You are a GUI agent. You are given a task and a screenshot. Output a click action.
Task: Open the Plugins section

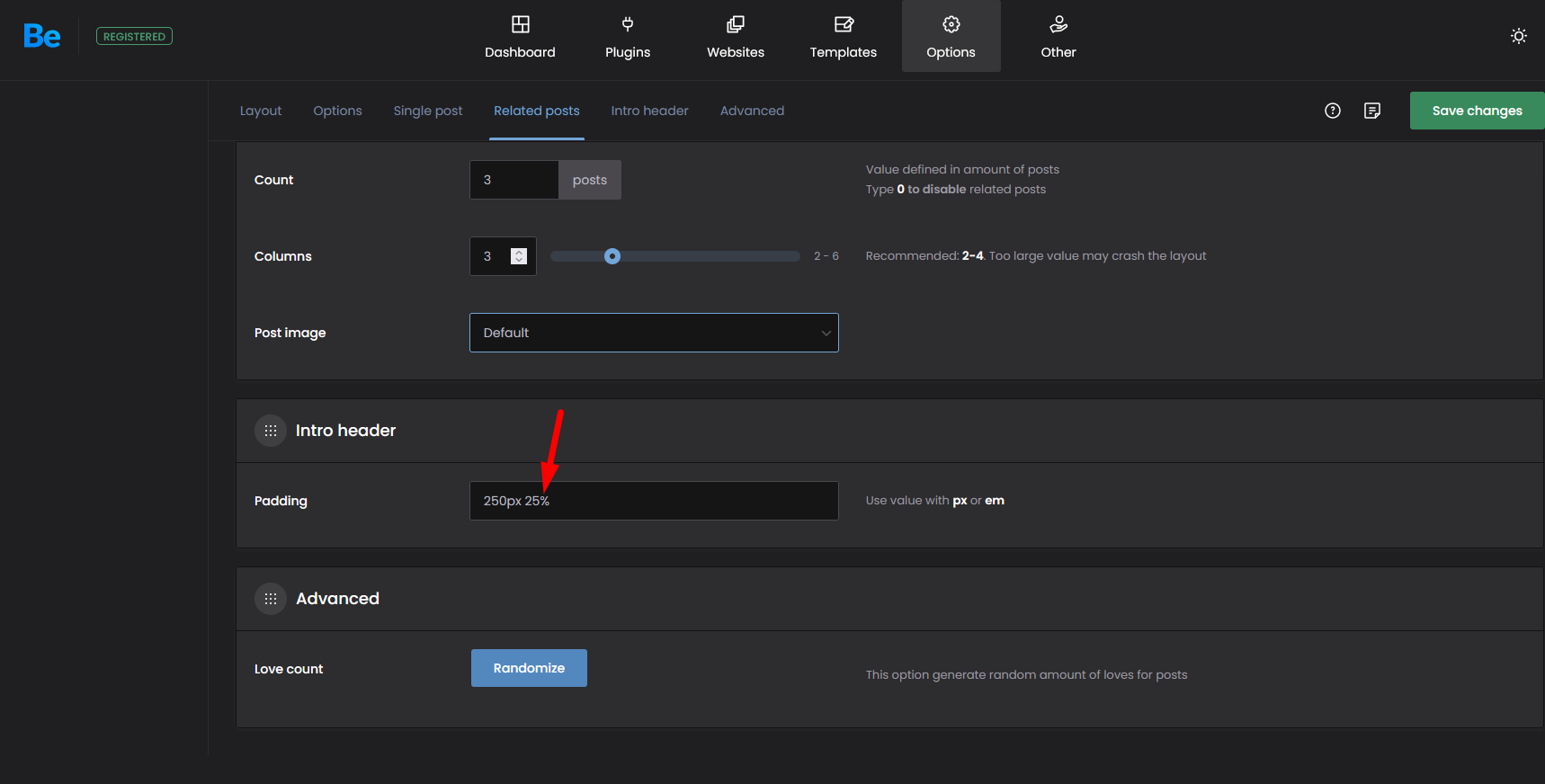pyautogui.click(x=628, y=37)
